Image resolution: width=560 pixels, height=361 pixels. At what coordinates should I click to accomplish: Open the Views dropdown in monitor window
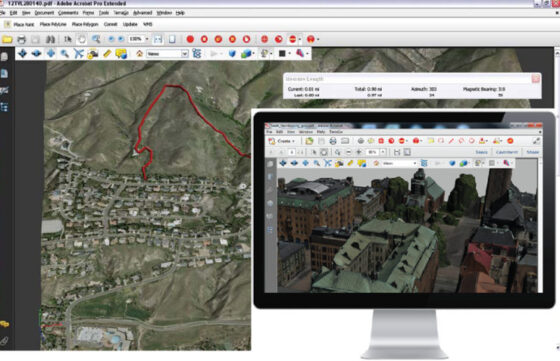click(x=400, y=164)
